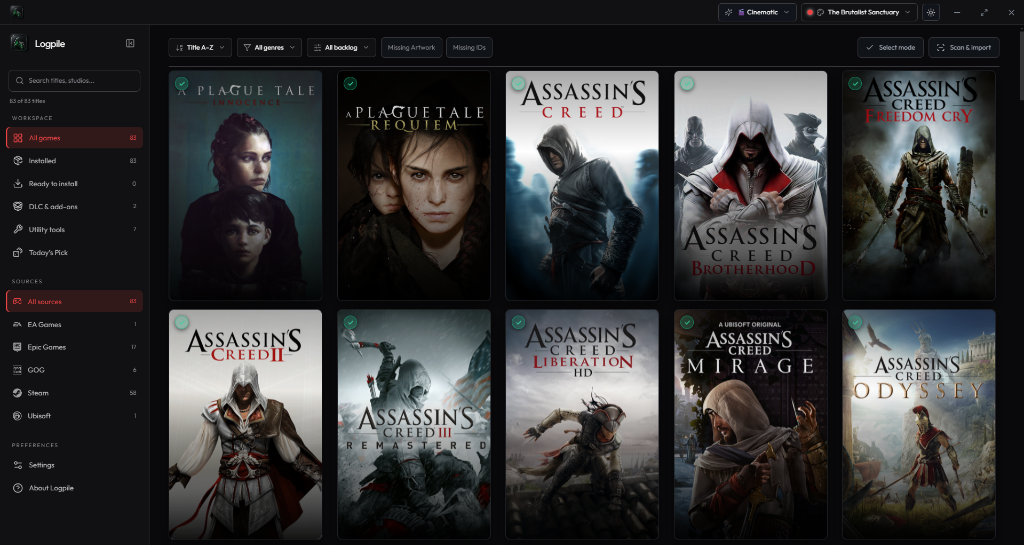Viewport: 1024px width, 548px height.
Task: Open the Ready to install download icon
Action: pyautogui.click(x=18, y=184)
